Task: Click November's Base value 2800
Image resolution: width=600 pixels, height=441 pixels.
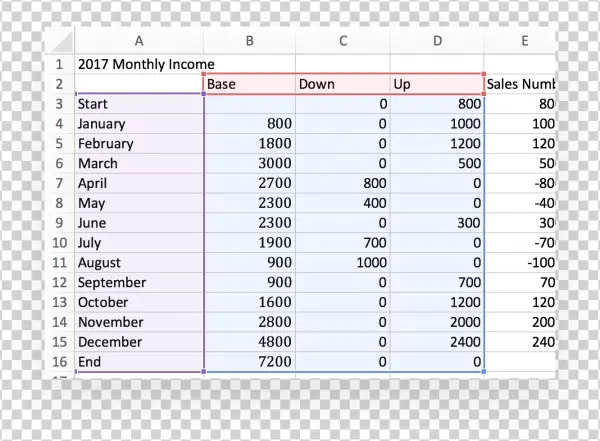Action: click(249, 322)
